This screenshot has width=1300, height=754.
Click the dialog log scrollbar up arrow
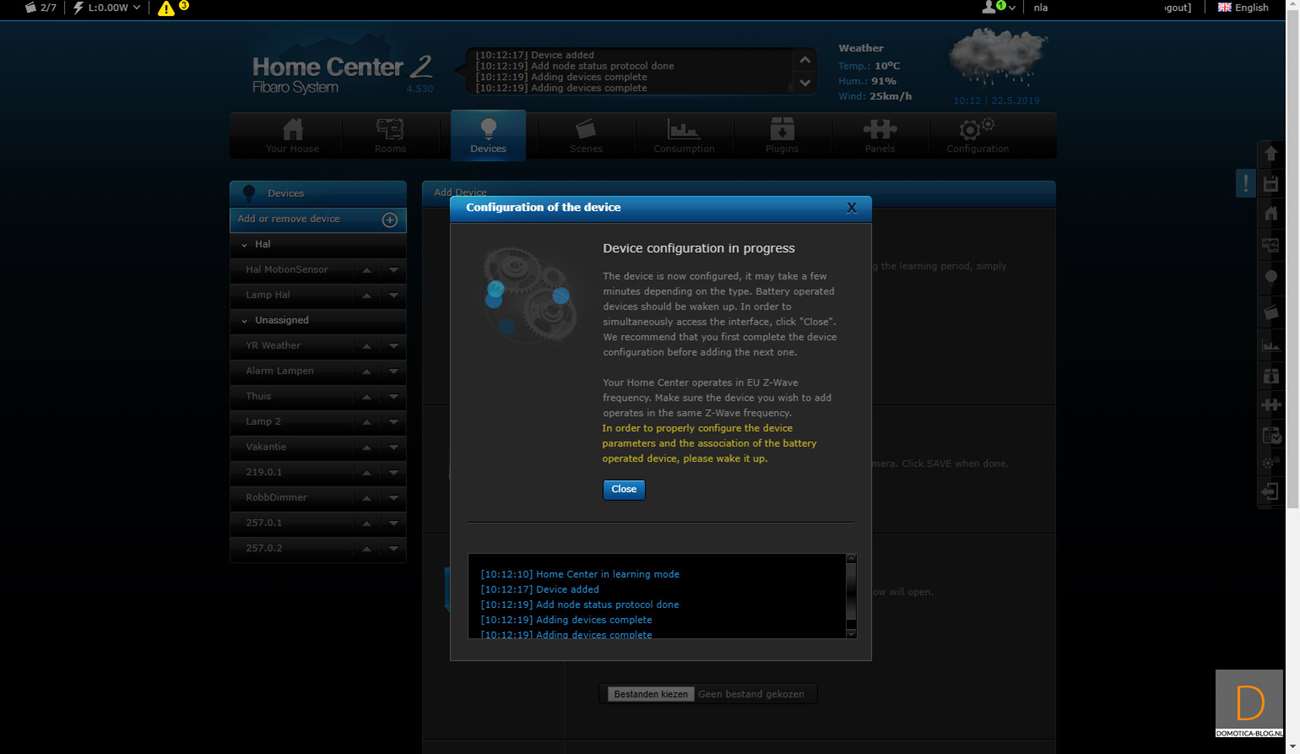pos(851,559)
